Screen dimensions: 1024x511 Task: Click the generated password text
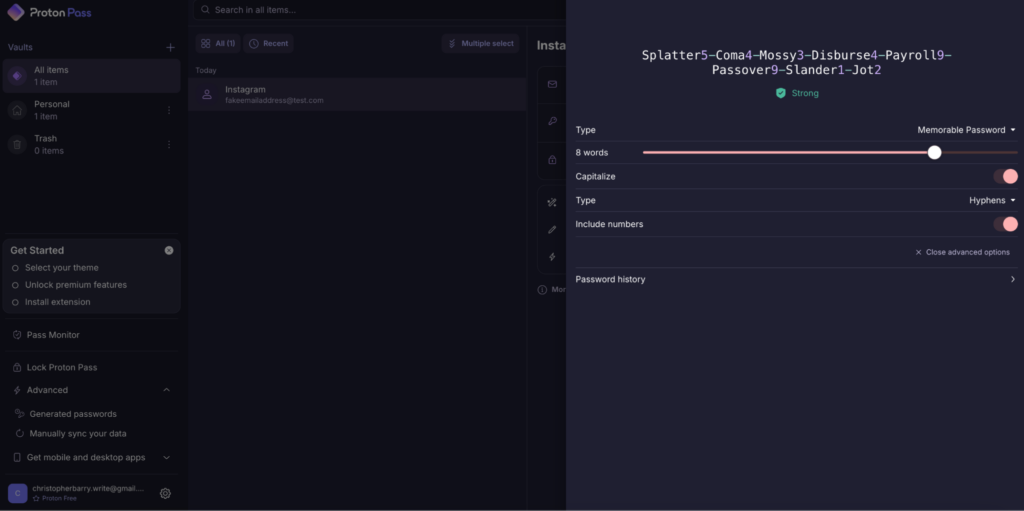796,62
